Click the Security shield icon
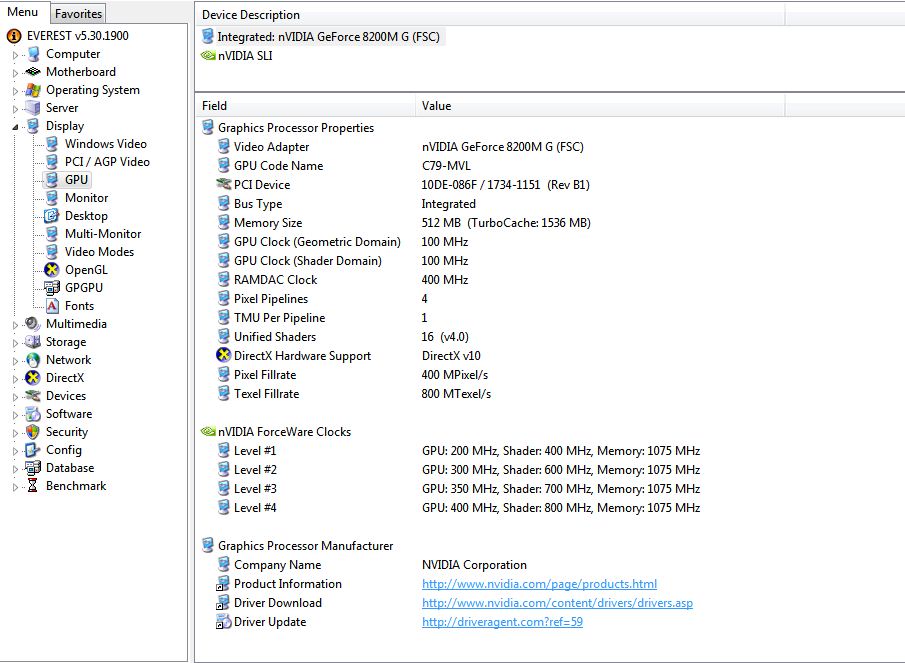Viewport: 905px width, 663px height. (33, 432)
